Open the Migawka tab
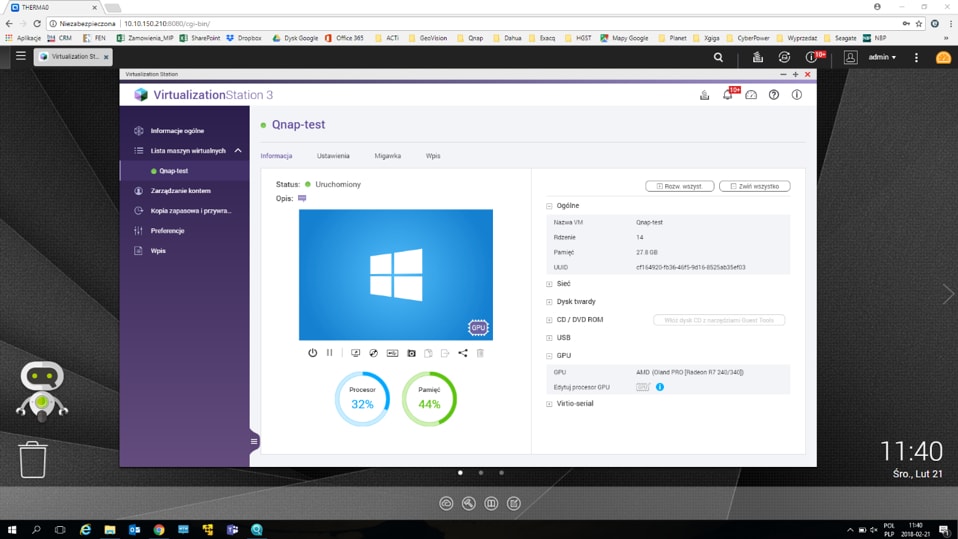 point(387,156)
